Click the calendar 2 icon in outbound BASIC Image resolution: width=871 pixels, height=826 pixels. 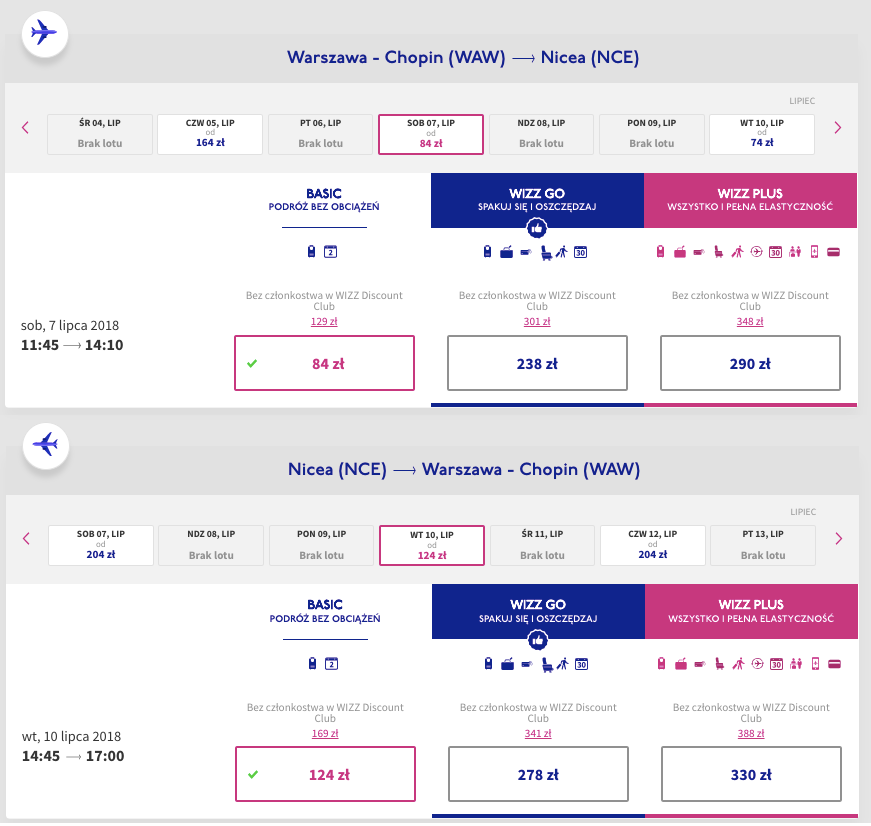pyautogui.click(x=329, y=252)
